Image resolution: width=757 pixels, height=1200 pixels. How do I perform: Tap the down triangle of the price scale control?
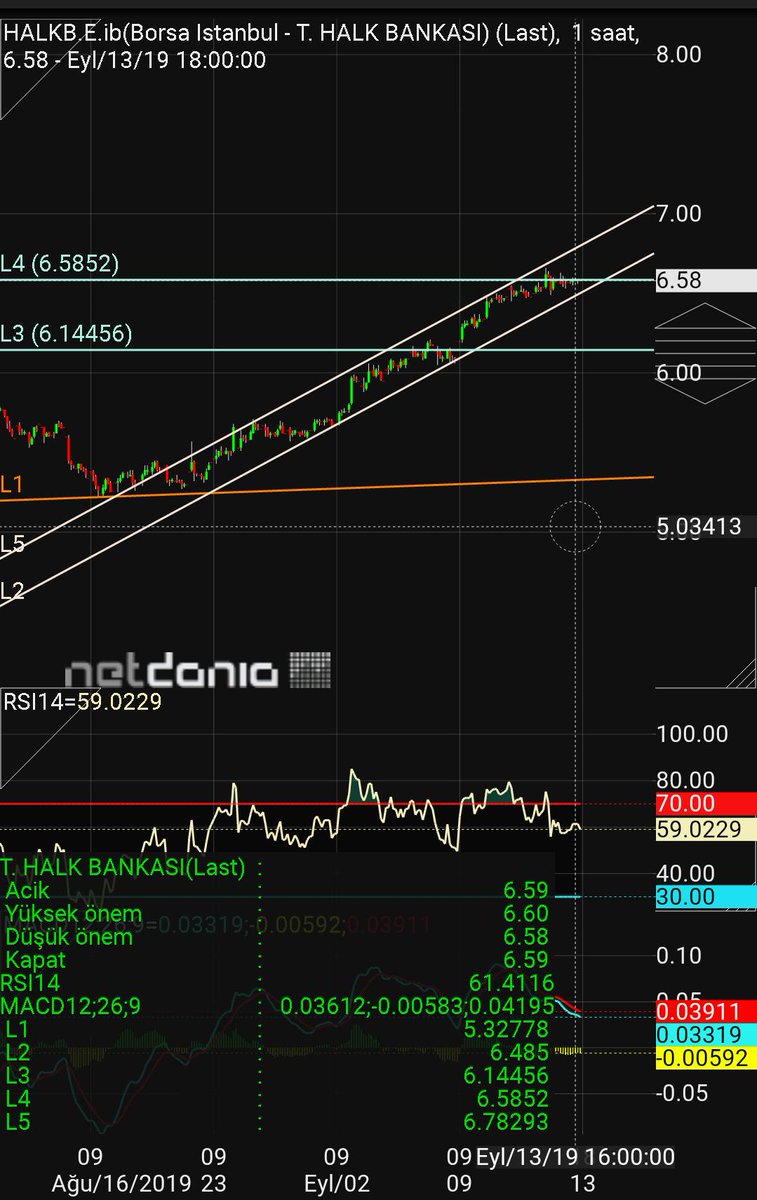point(705,391)
